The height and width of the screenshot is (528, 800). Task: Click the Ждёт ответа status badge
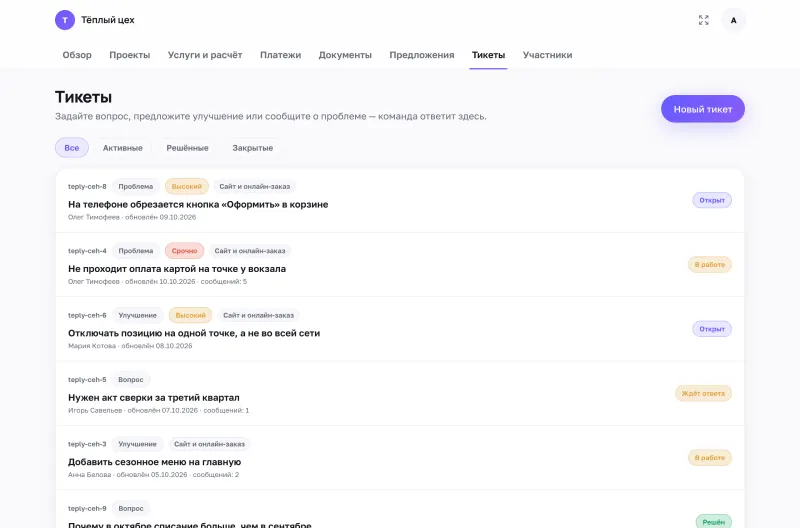[x=703, y=393]
